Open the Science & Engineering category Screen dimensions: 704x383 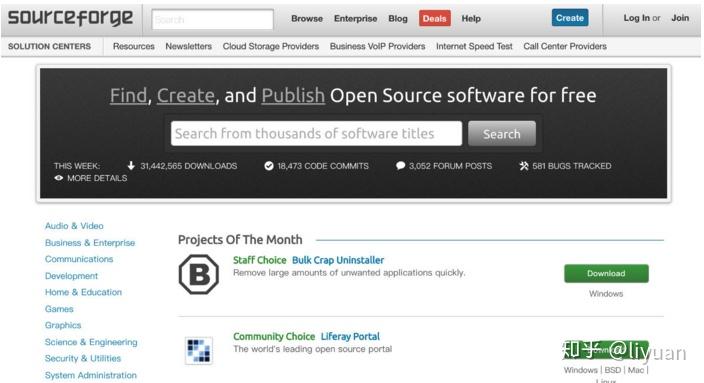tap(91, 342)
